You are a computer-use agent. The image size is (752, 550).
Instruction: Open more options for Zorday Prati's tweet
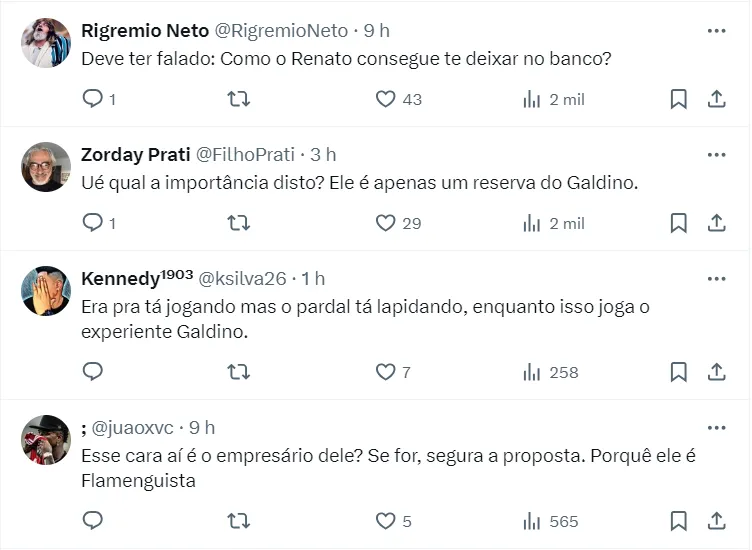[x=716, y=155]
